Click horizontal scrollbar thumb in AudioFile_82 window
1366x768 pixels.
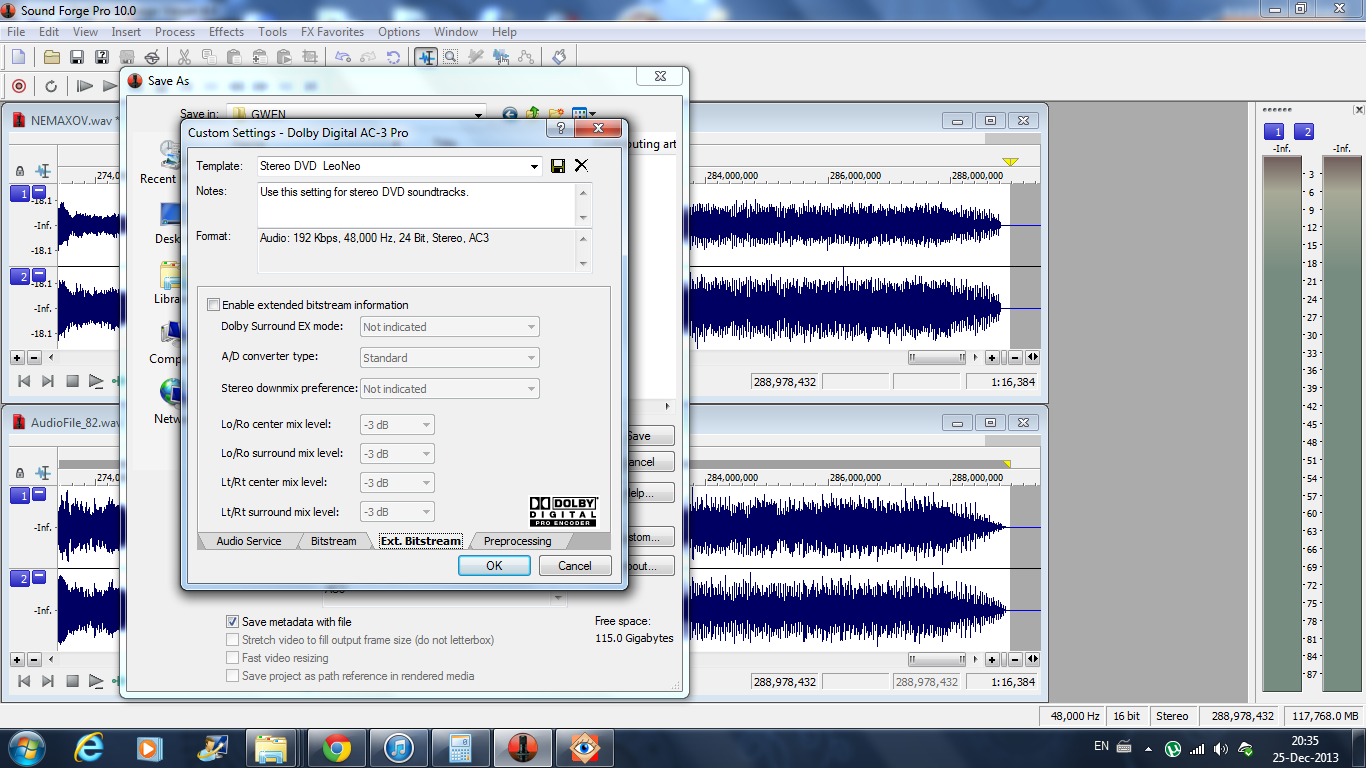point(937,659)
